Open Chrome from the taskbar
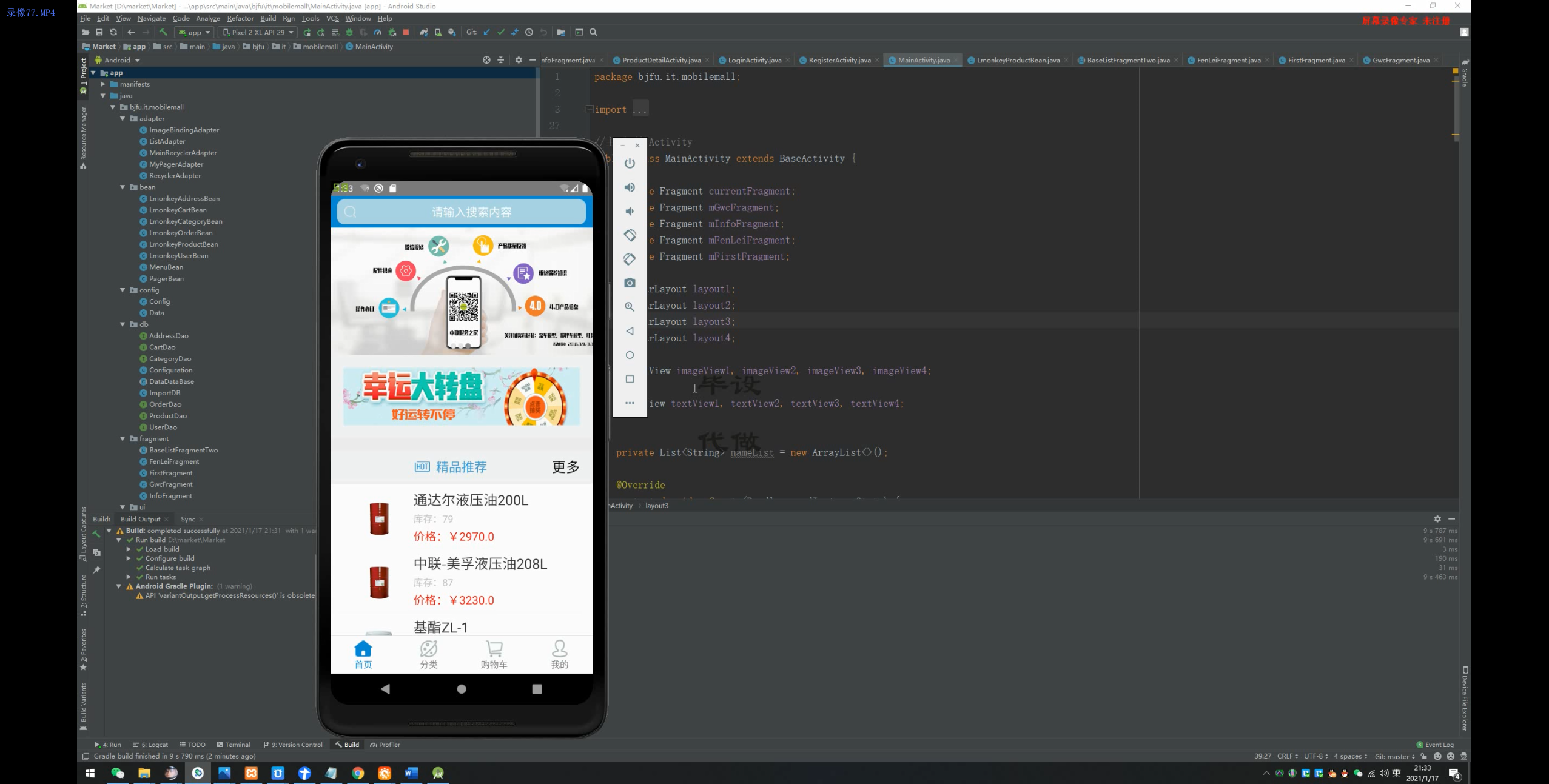This screenshot has width=1549, height=784. coord(358,774)
